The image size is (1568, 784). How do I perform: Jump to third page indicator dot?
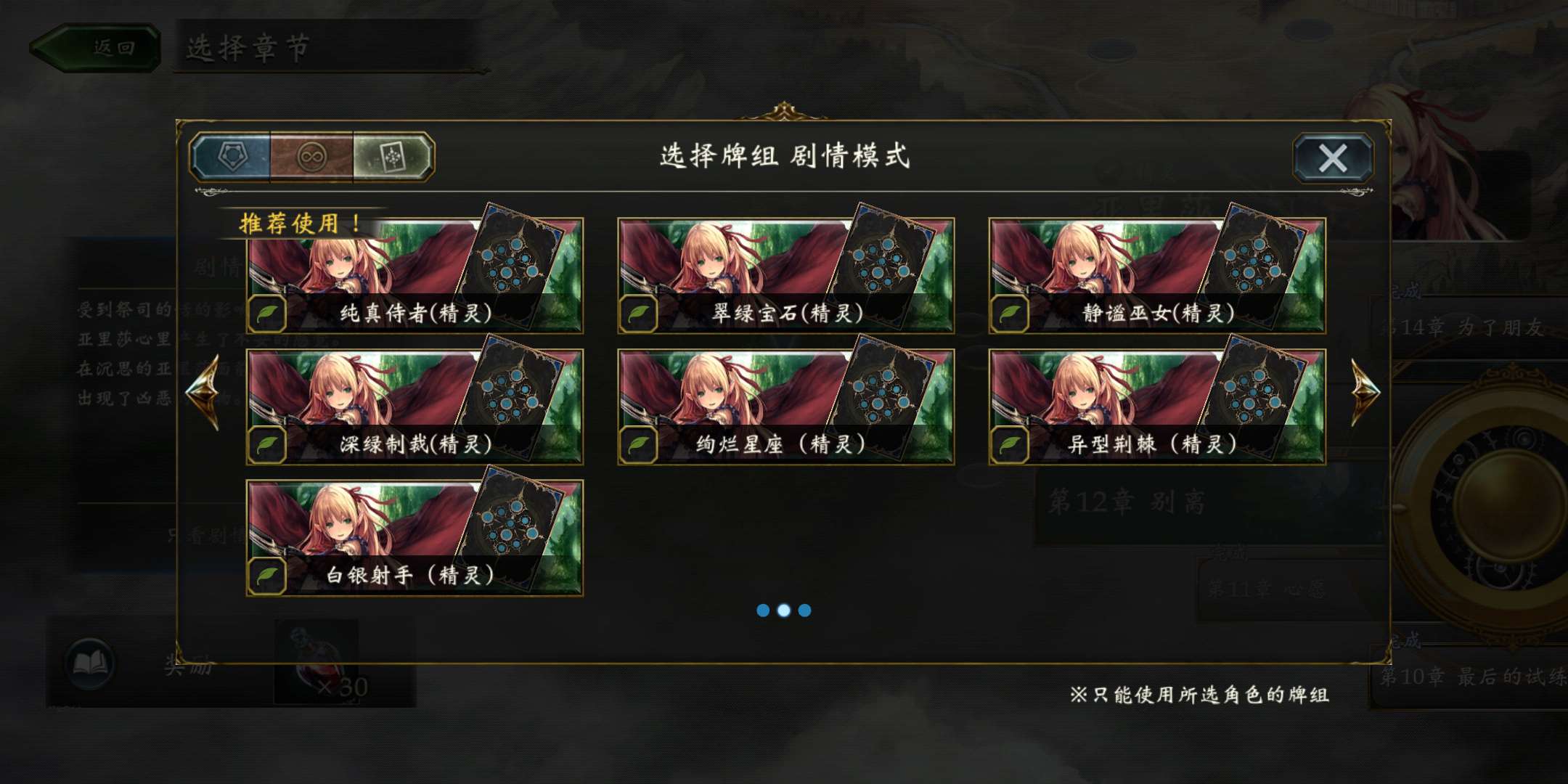click(804, 611)
